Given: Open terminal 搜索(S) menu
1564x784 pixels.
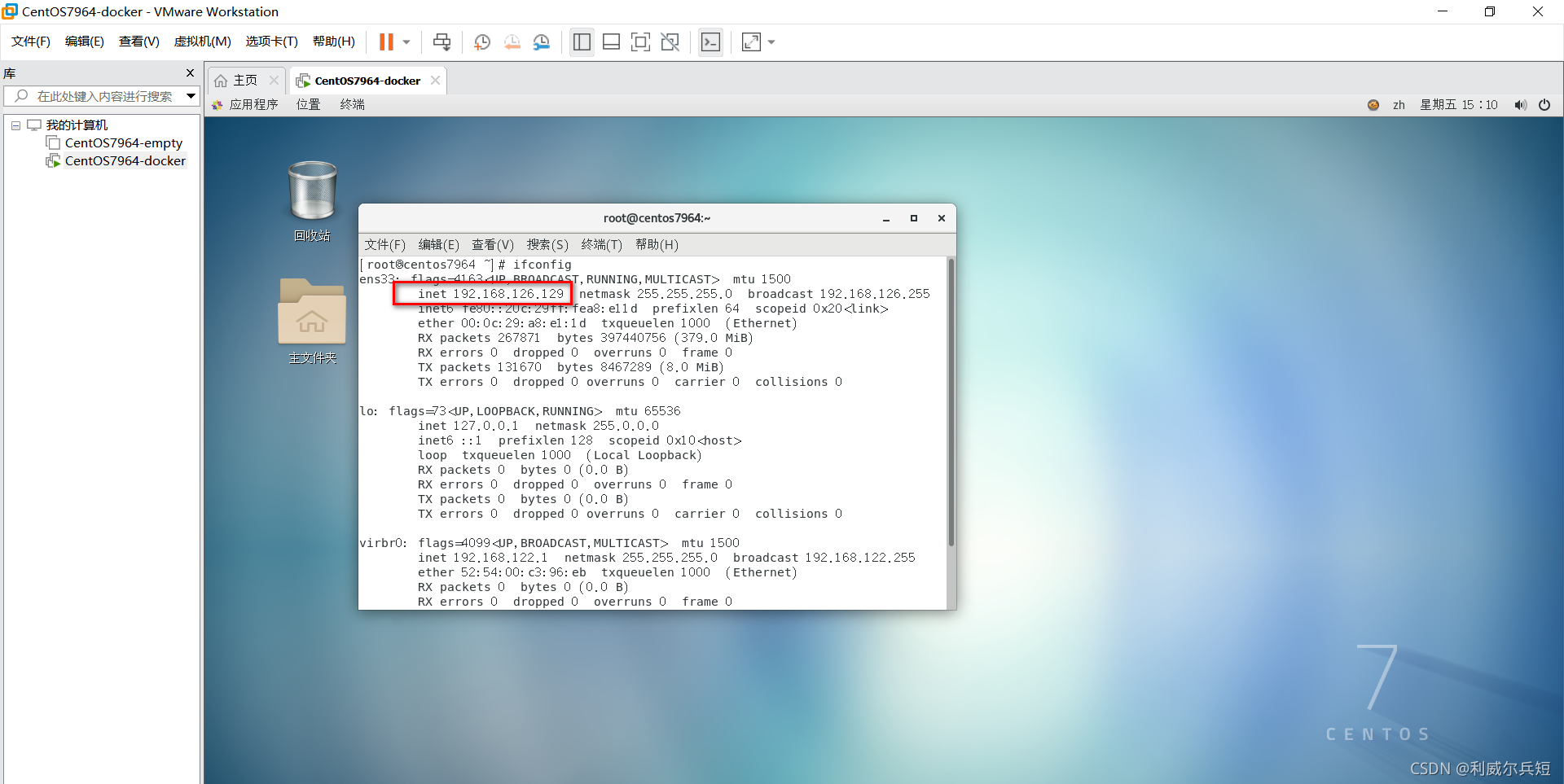Looking at the screenshot, I should [547, 245].
